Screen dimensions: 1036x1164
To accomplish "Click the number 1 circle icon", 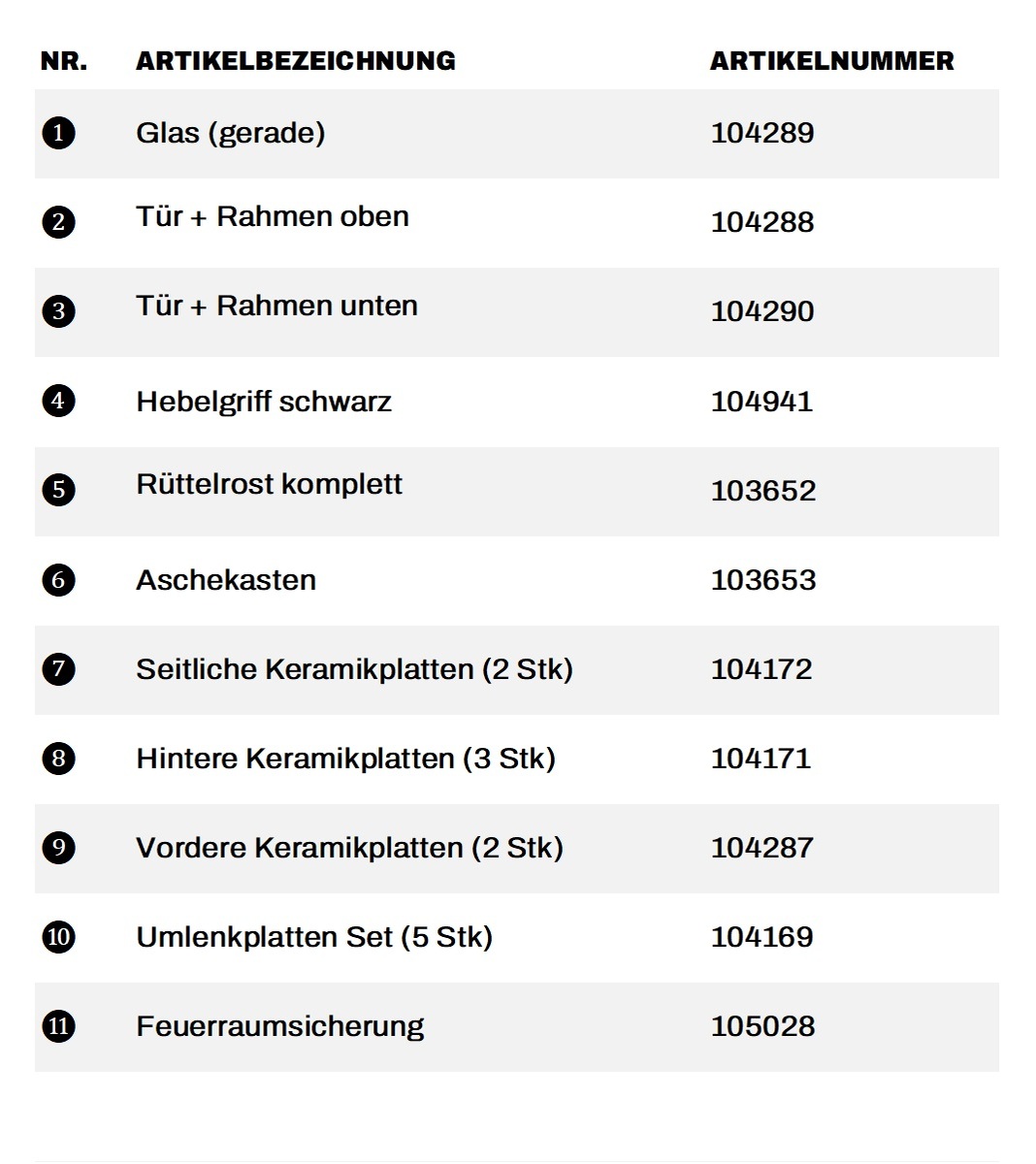I will tap(59, 133).
